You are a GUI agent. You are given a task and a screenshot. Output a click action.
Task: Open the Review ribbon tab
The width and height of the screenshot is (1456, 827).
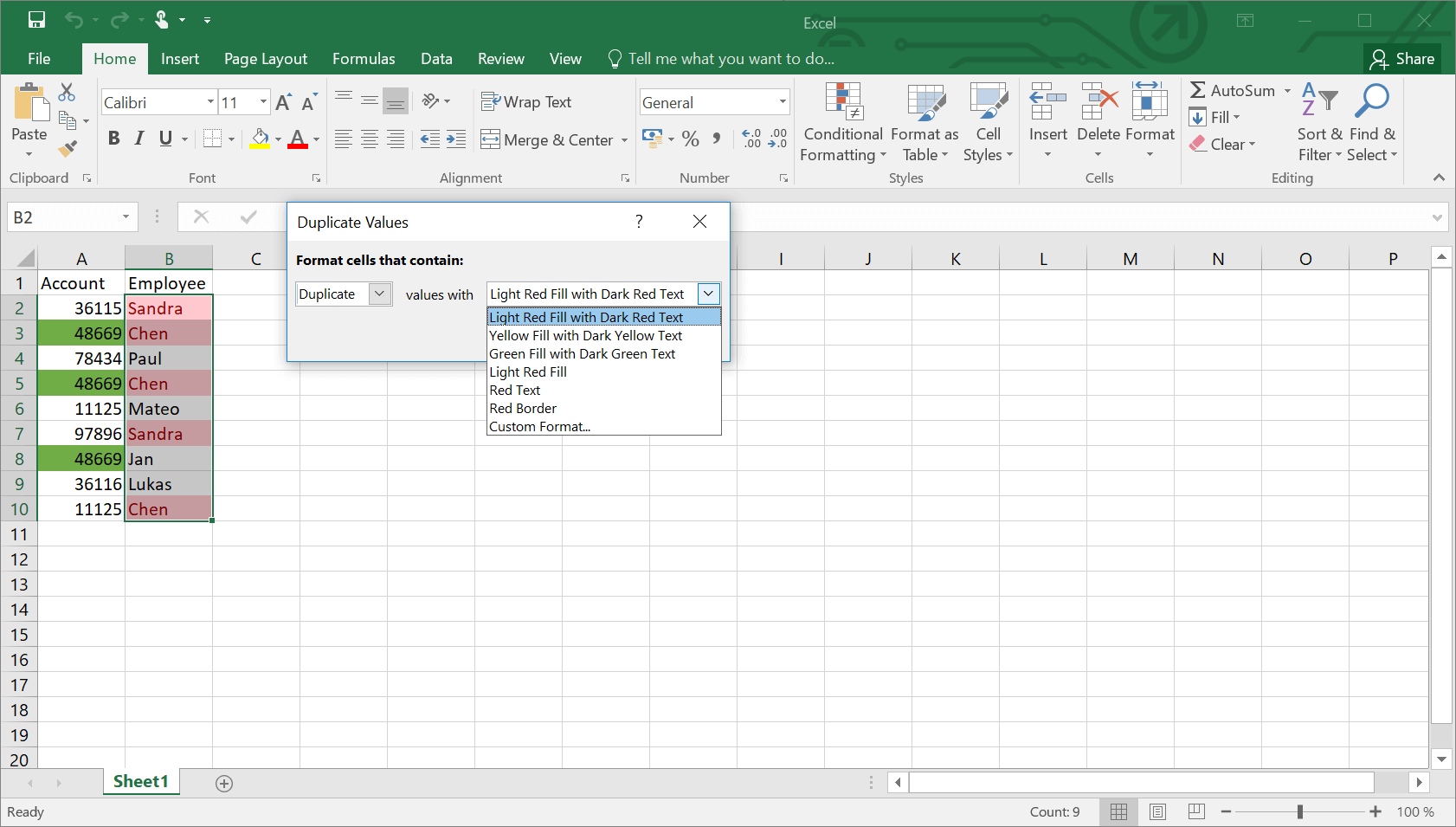pos(500,58)
